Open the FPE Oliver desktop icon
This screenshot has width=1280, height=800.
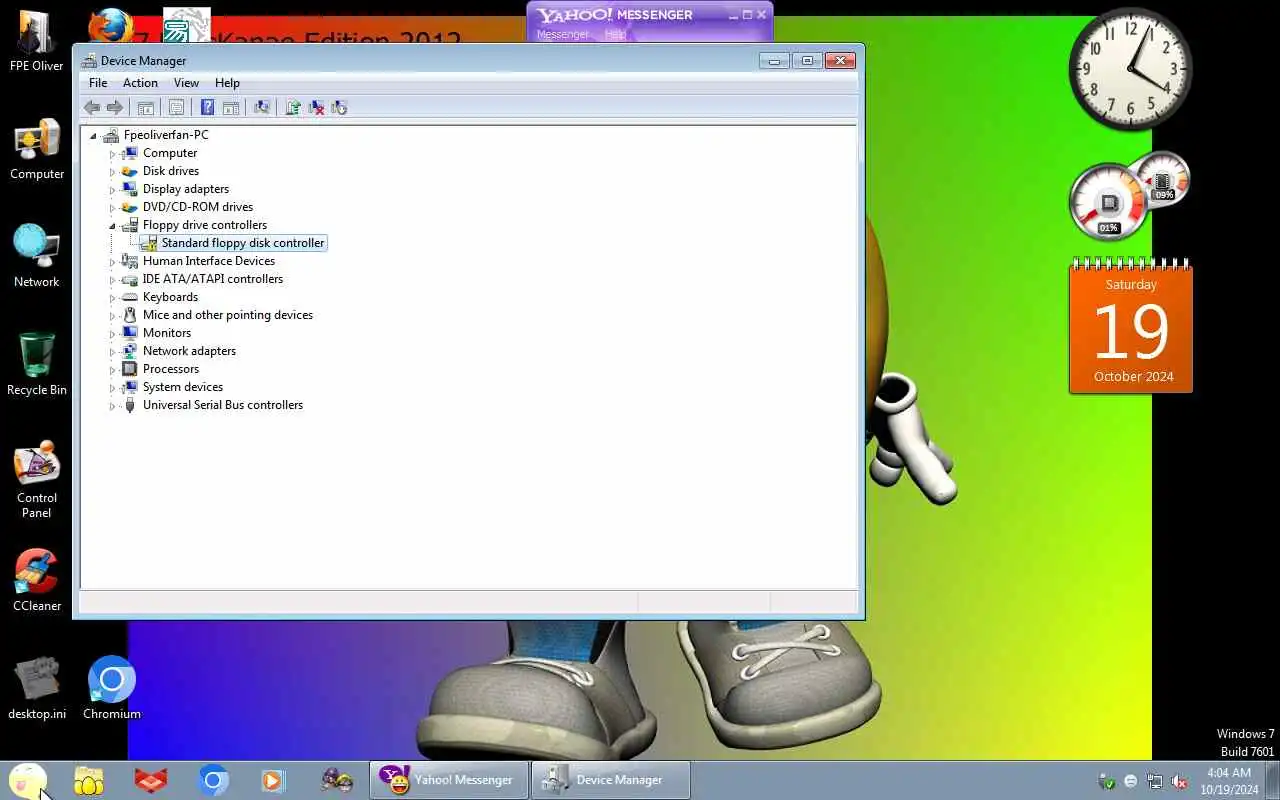point(37,42)
